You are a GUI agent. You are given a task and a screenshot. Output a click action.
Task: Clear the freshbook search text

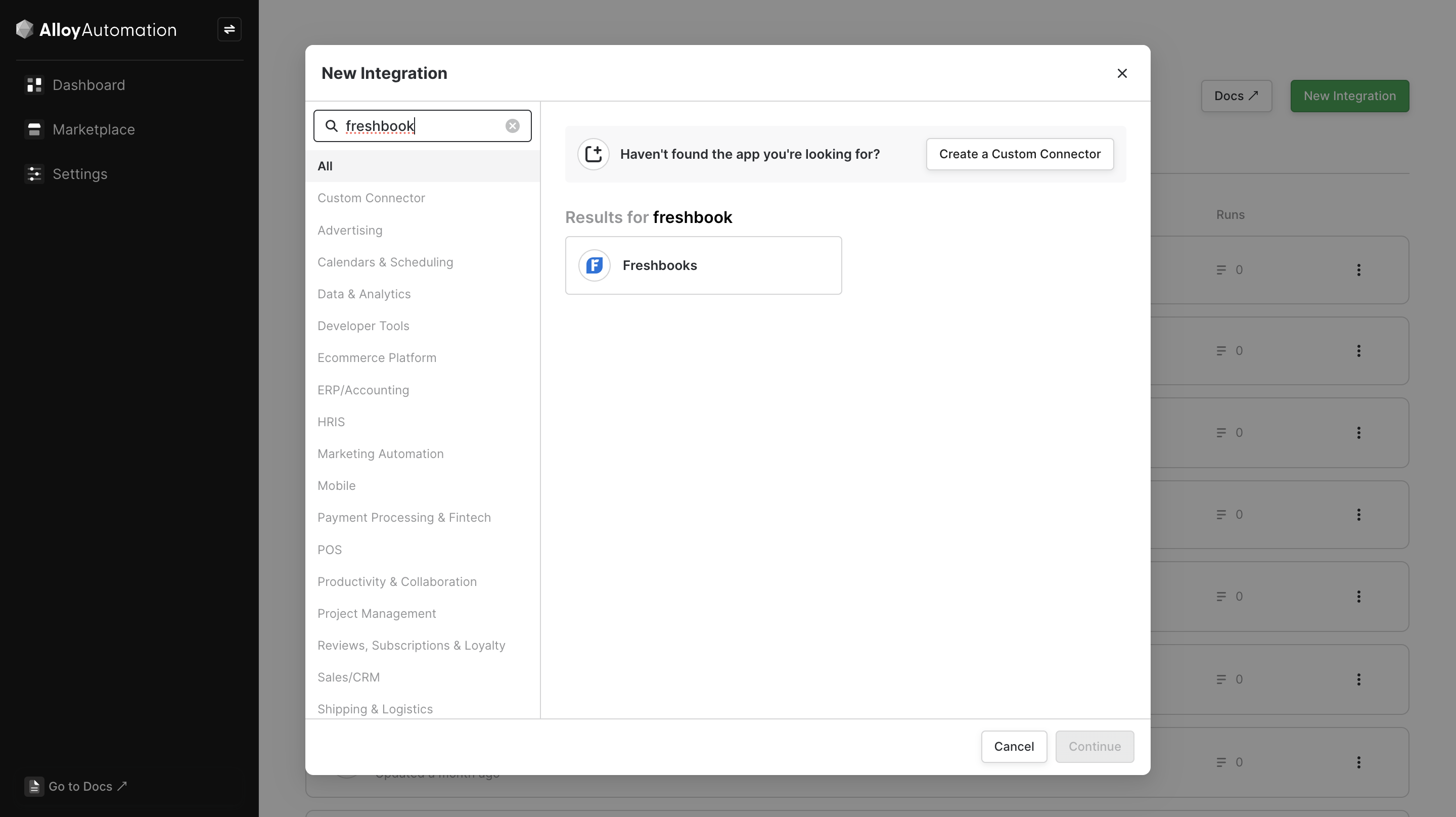click(512, 125)
